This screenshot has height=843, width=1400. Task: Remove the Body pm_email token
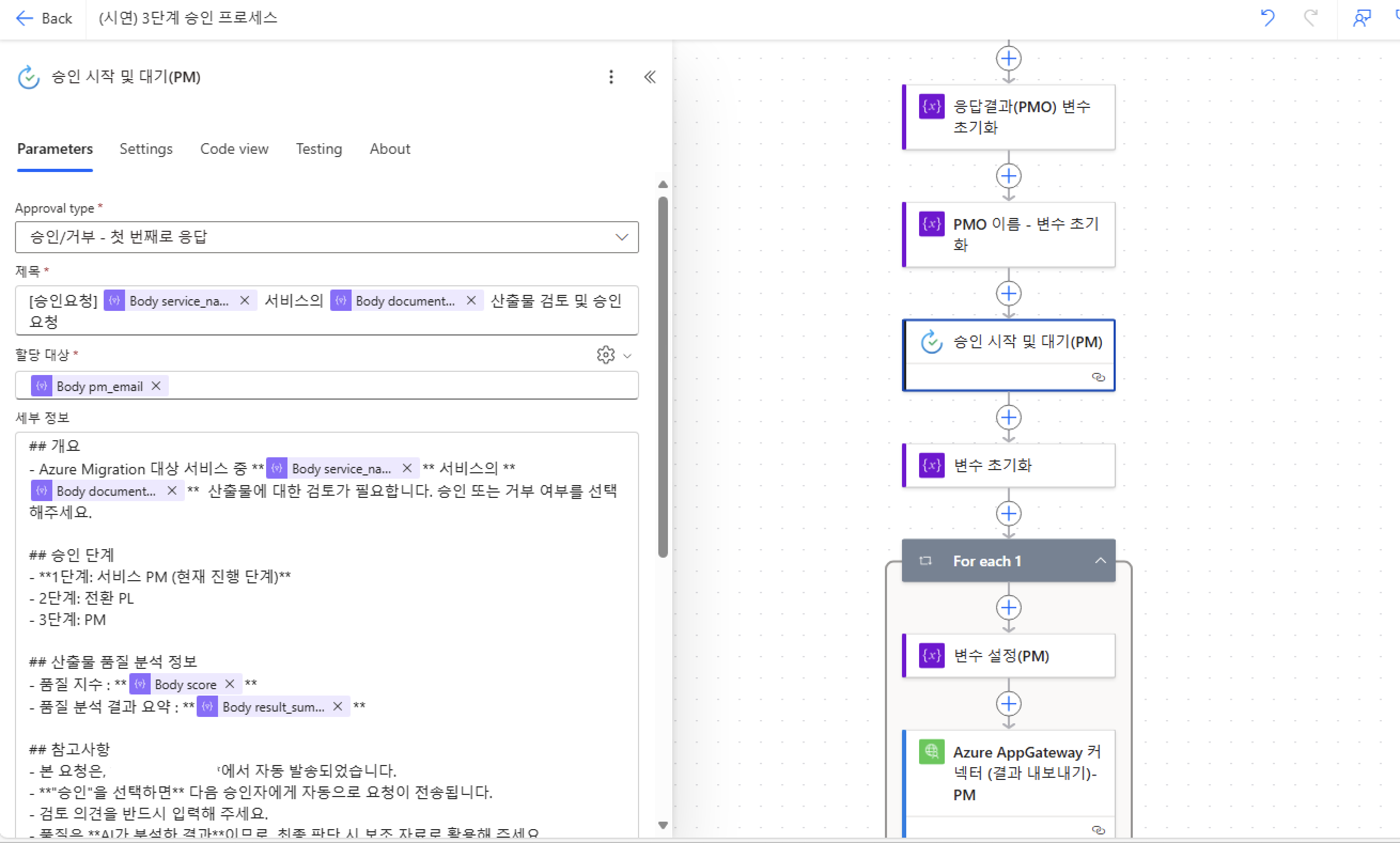coord(156,386)
